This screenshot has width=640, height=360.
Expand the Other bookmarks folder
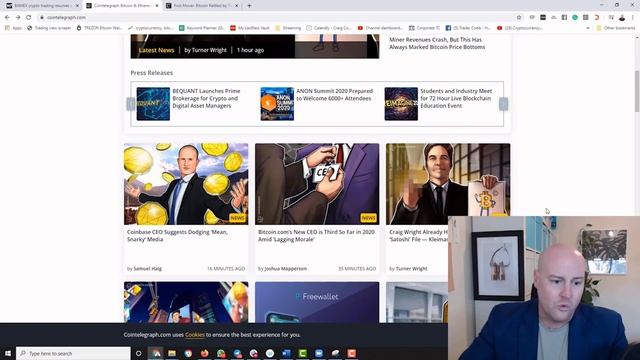[x=616, y=28]
